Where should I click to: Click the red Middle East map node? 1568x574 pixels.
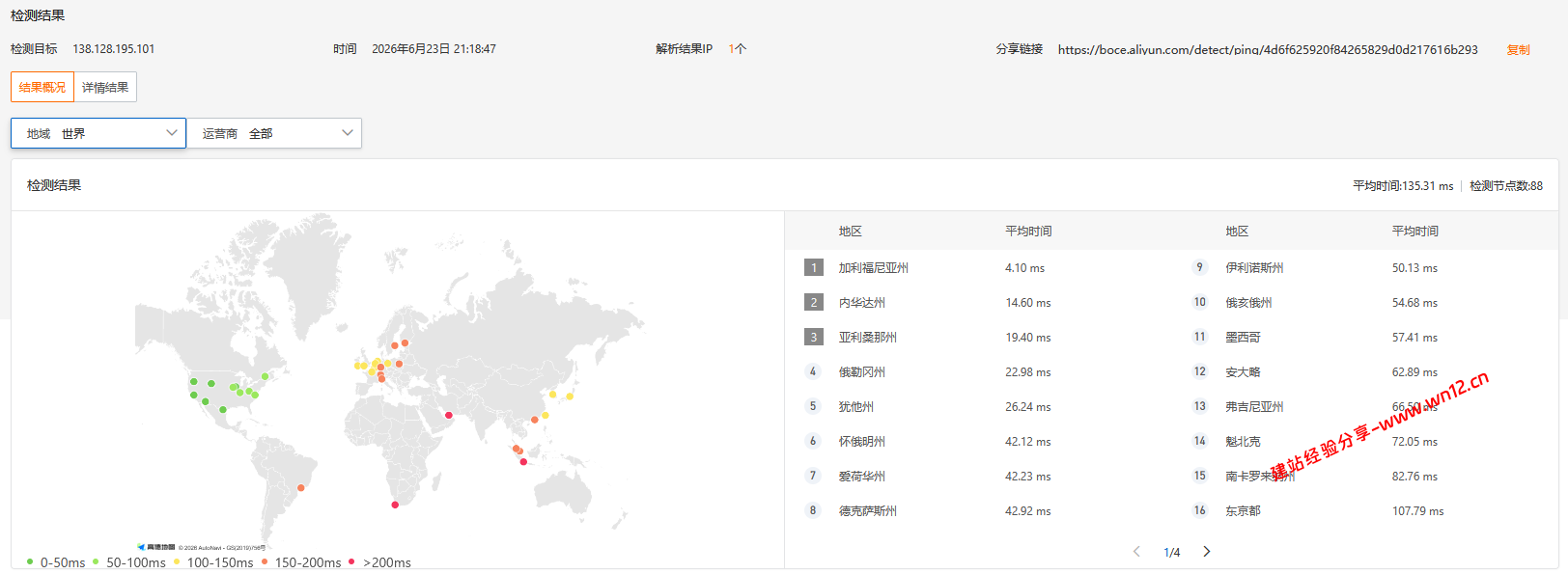tap(448, 415)
